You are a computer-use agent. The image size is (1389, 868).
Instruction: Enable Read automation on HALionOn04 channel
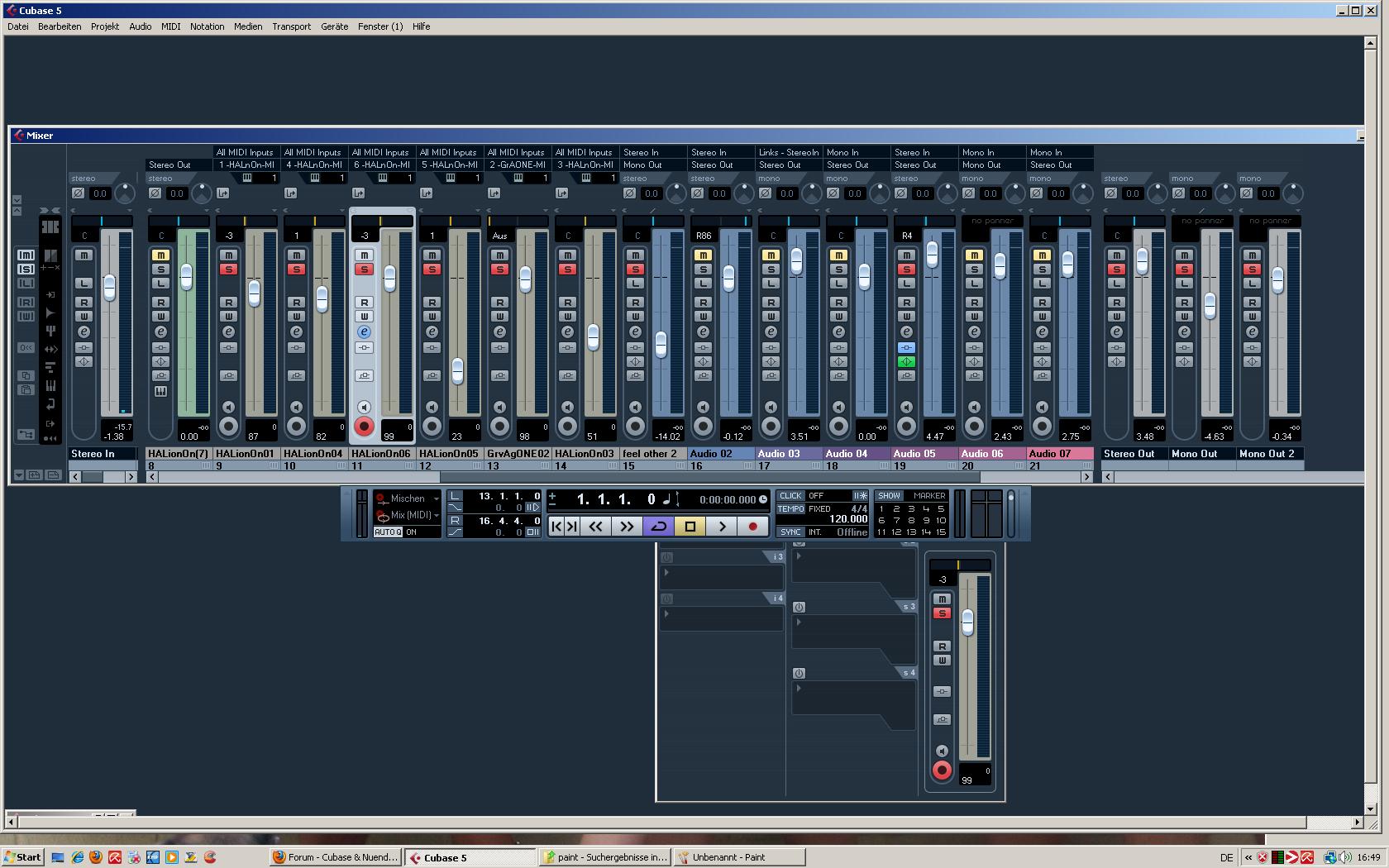296,303
